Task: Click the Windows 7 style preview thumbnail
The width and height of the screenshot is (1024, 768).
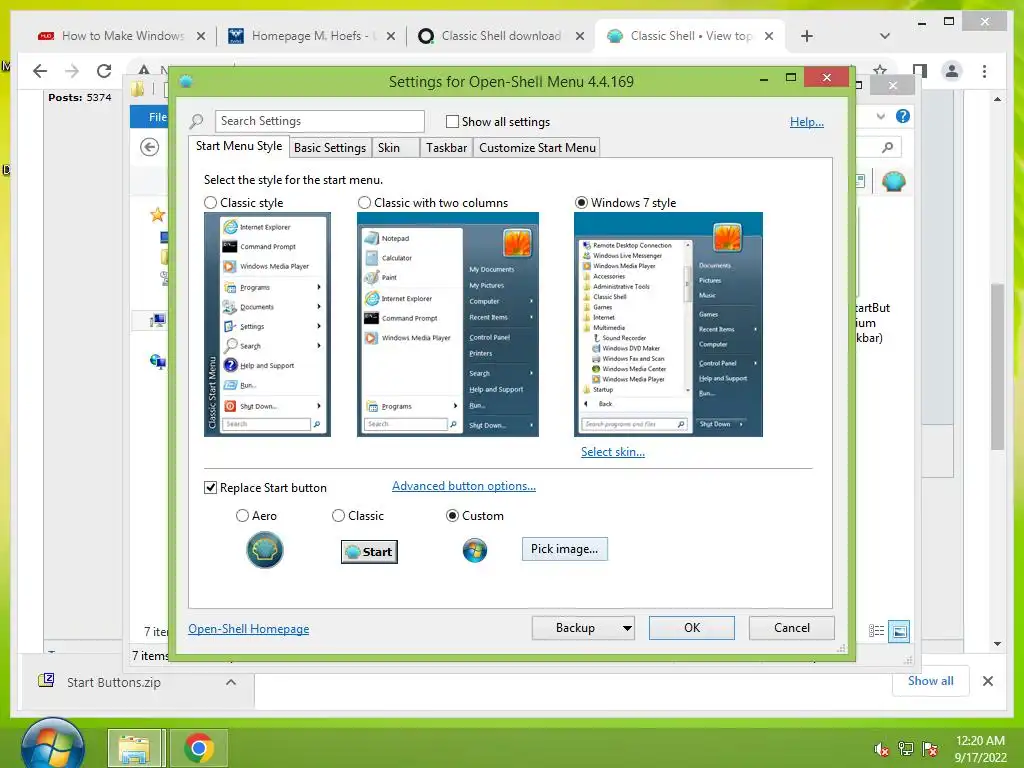Action: [668, 325]
